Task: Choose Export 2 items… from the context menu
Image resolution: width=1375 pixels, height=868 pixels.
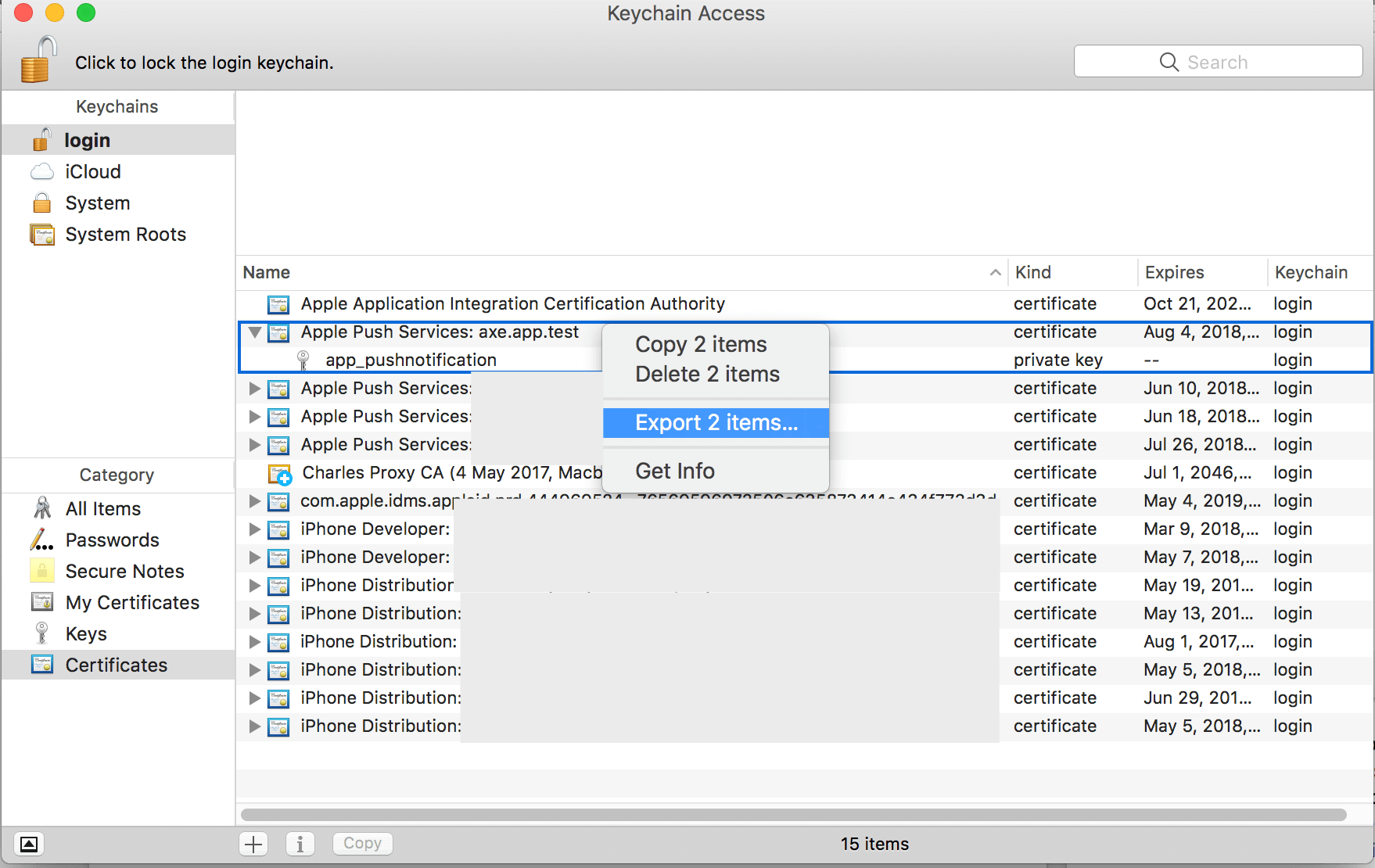Action: [716, 422]
